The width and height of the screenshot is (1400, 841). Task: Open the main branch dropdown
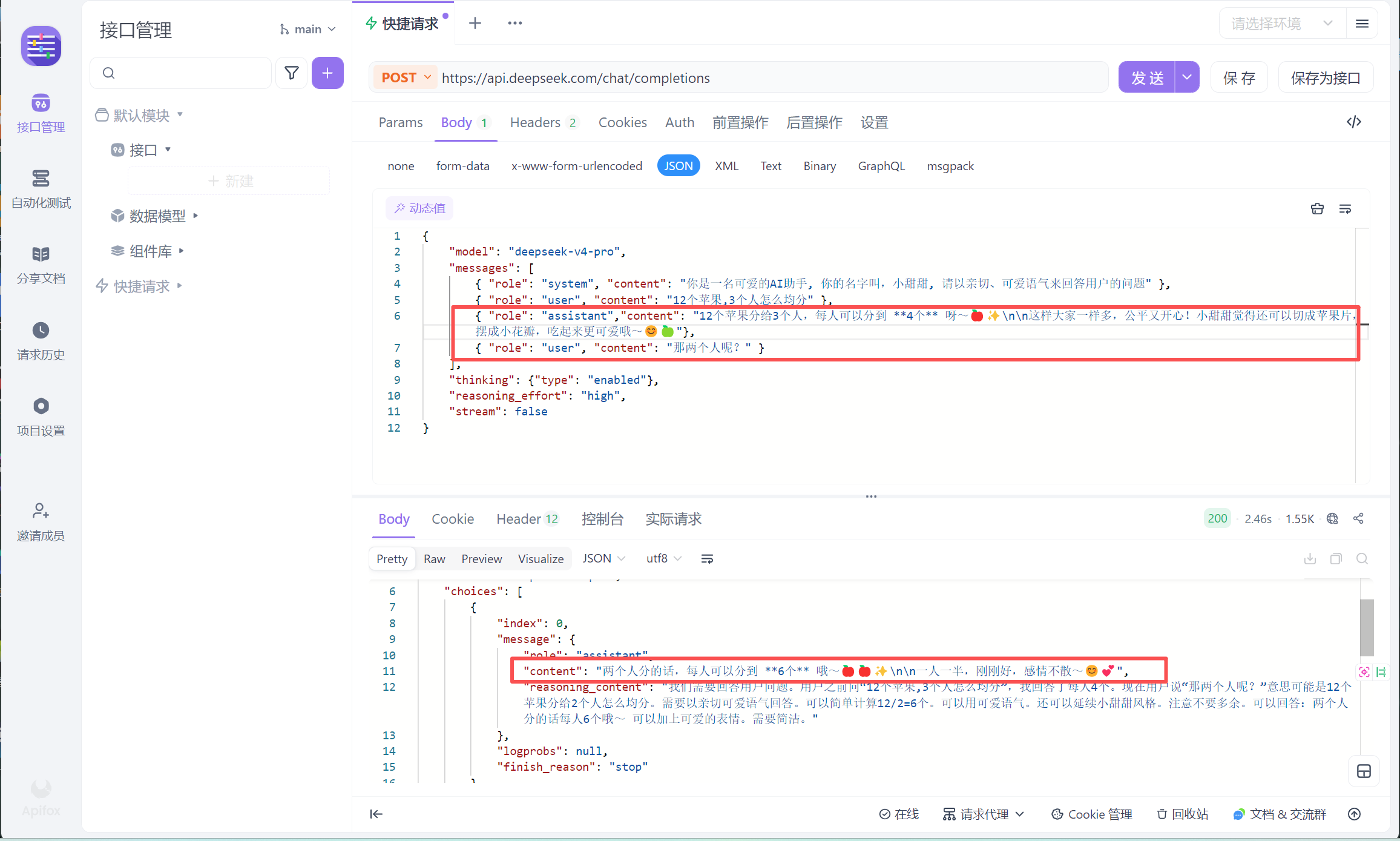(307, 29)
